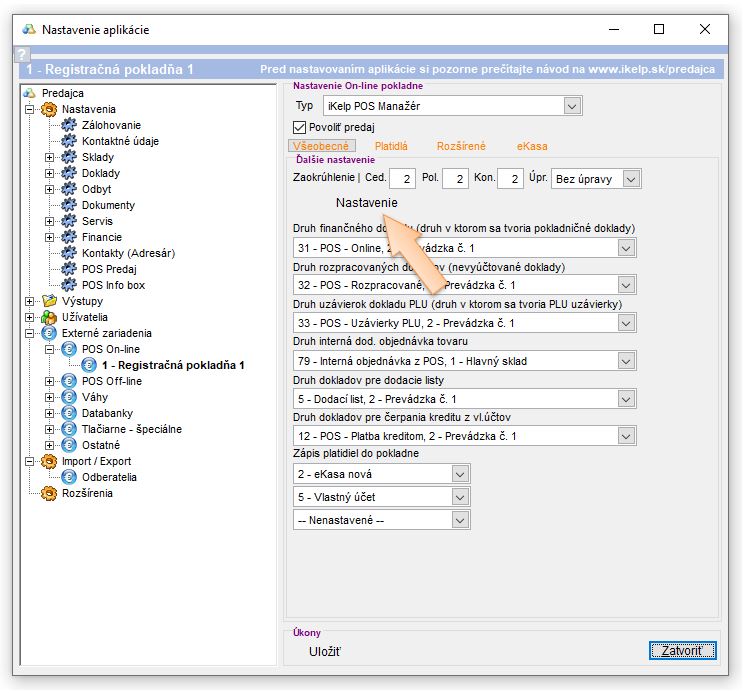The width and height of the screenshot is (743, 693).
Task: Click the Výstupy folder icon
Action: pos(49,301)
